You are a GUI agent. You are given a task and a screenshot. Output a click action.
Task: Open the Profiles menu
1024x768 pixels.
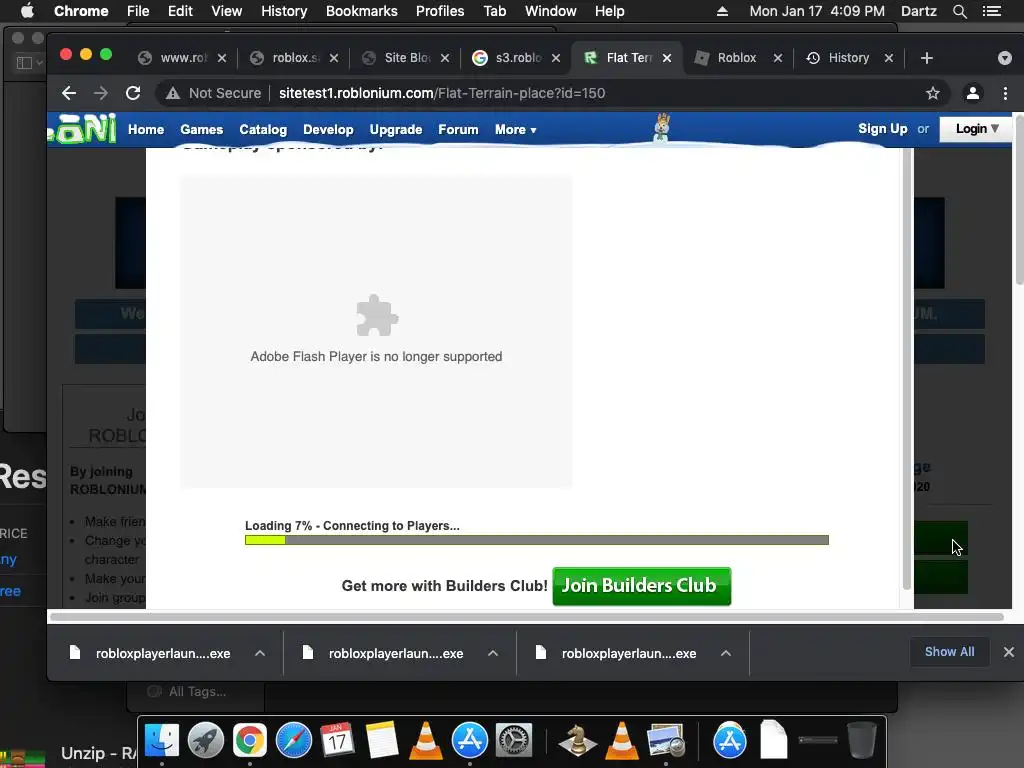pos(440,11)
